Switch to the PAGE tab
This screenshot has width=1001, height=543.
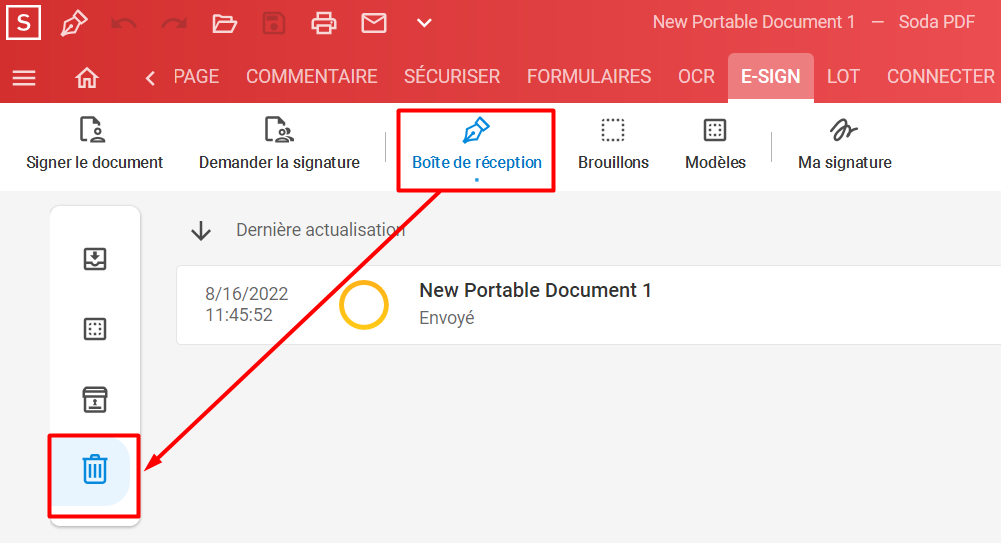pos(196,77)
